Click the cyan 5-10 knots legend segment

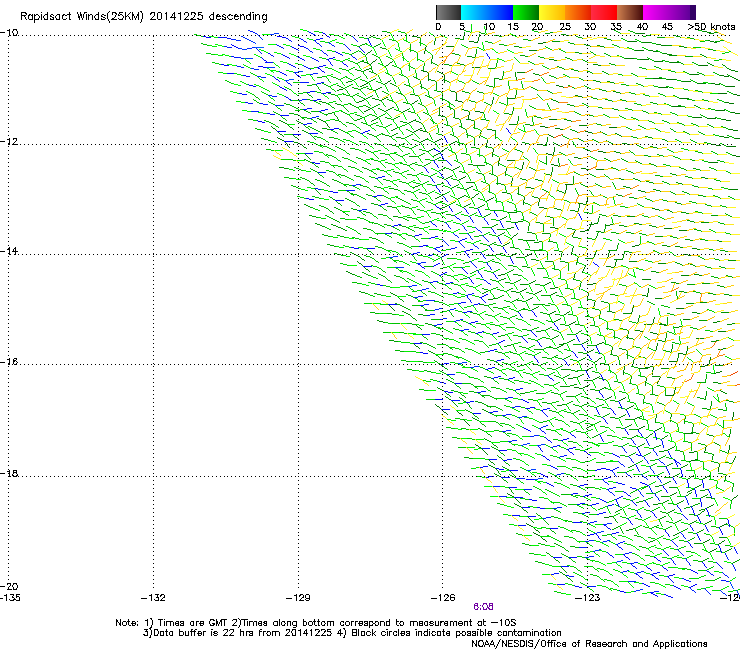[474, 12]
